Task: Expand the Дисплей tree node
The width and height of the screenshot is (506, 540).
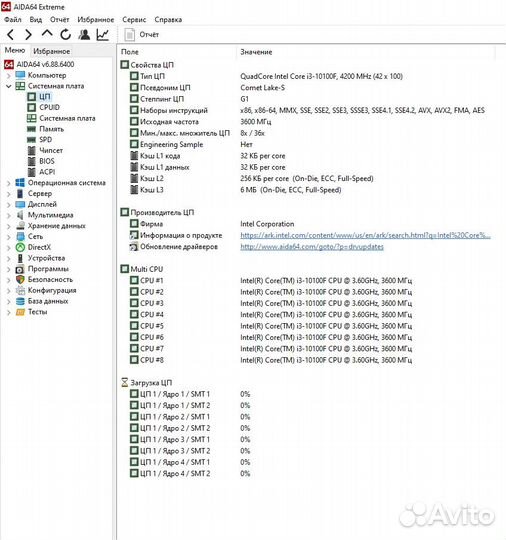Action: [9, 204]
